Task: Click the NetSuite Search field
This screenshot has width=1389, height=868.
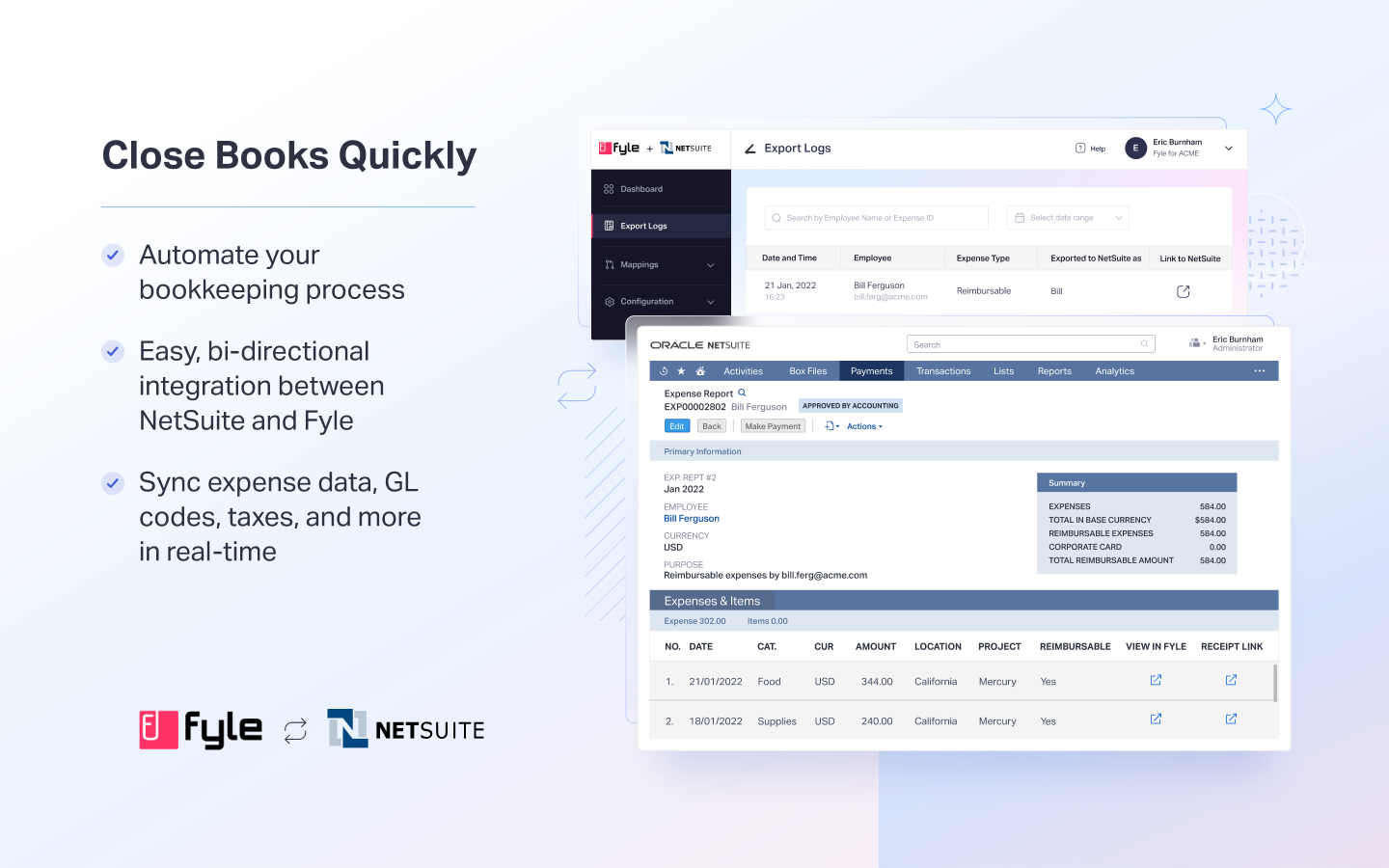Action: pyautogui.click(x=1031, y=344)
